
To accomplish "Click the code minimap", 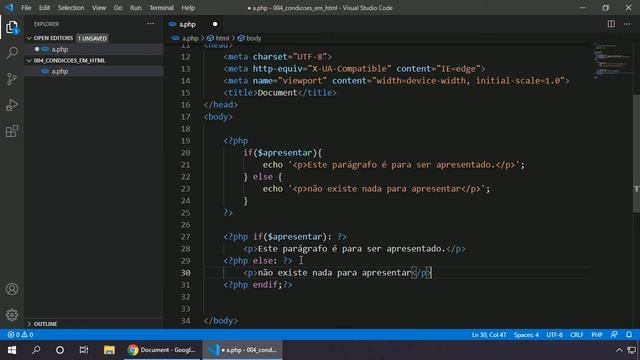I will point(612,60).
